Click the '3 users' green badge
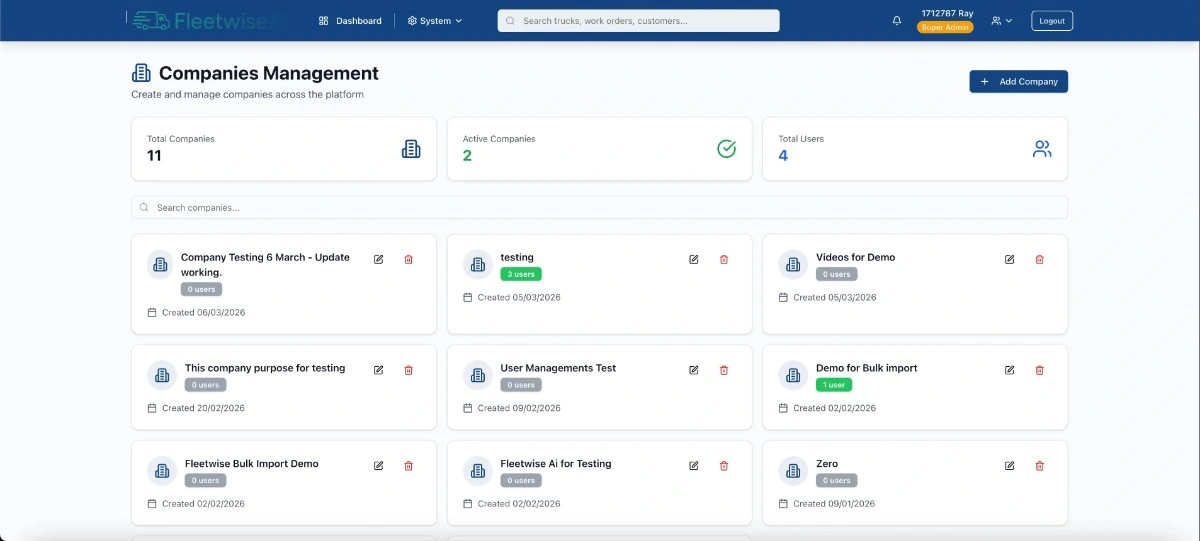Image resolution: width=1200 pixels, height=541 pixels. [x=521, y=274]
